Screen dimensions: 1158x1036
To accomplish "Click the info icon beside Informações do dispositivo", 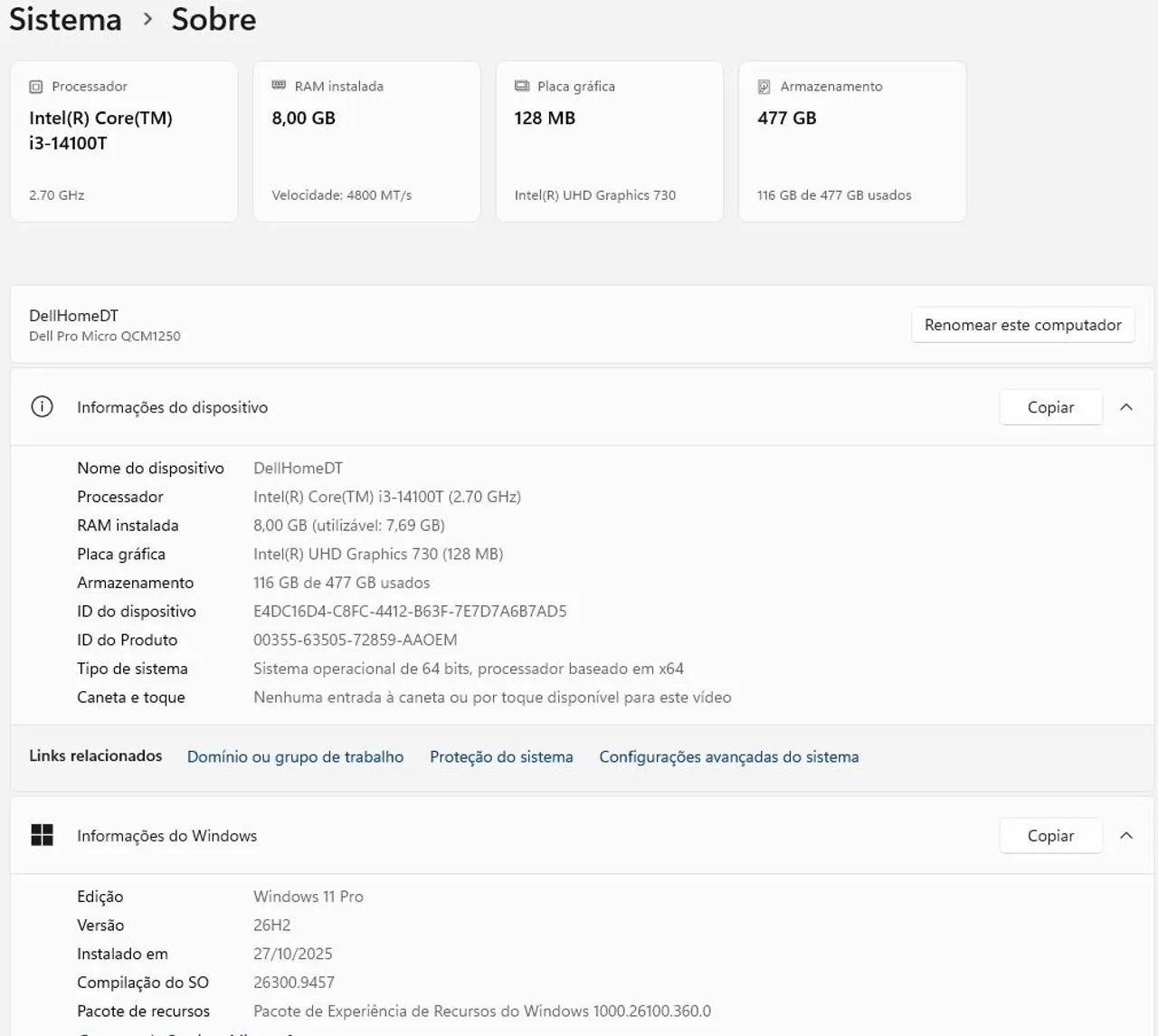I will pyautogui.click(x=42, y=407).
